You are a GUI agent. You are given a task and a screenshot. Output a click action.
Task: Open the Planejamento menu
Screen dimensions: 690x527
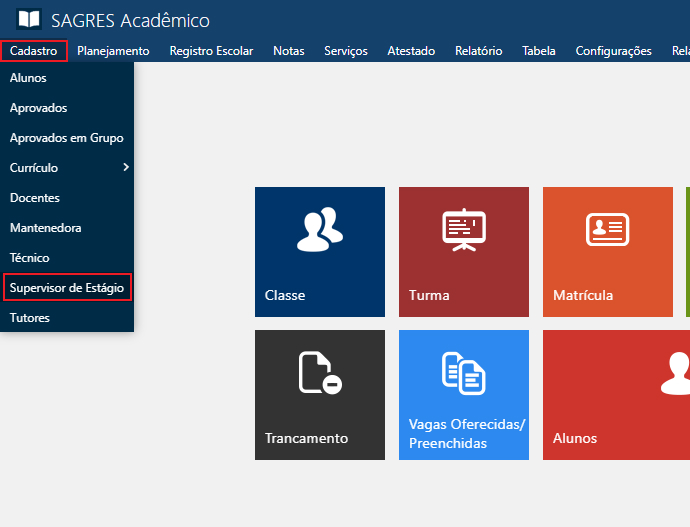(113, 51)
